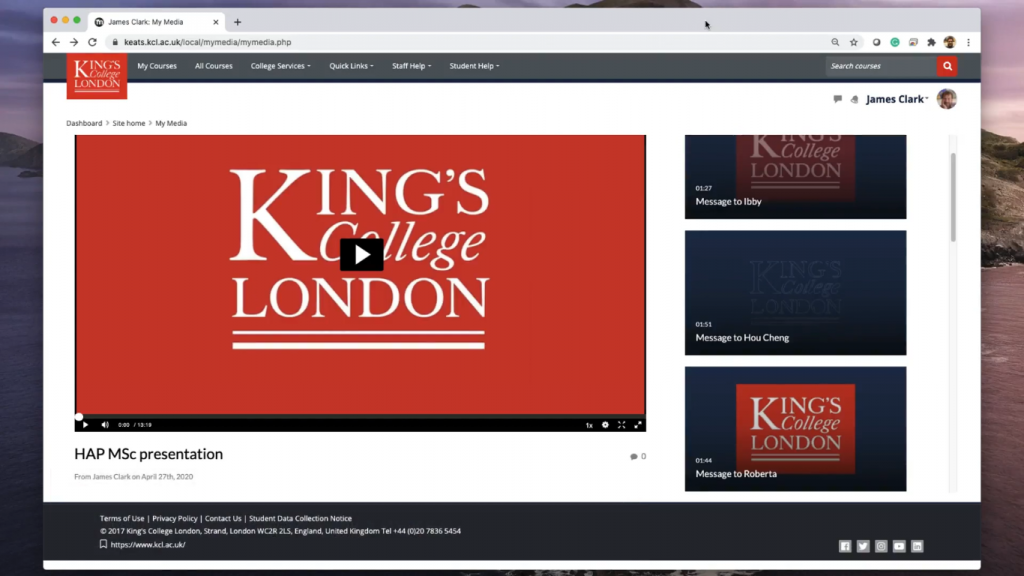Open the Instagram footer icon
1024x576 pixels.
881,546
